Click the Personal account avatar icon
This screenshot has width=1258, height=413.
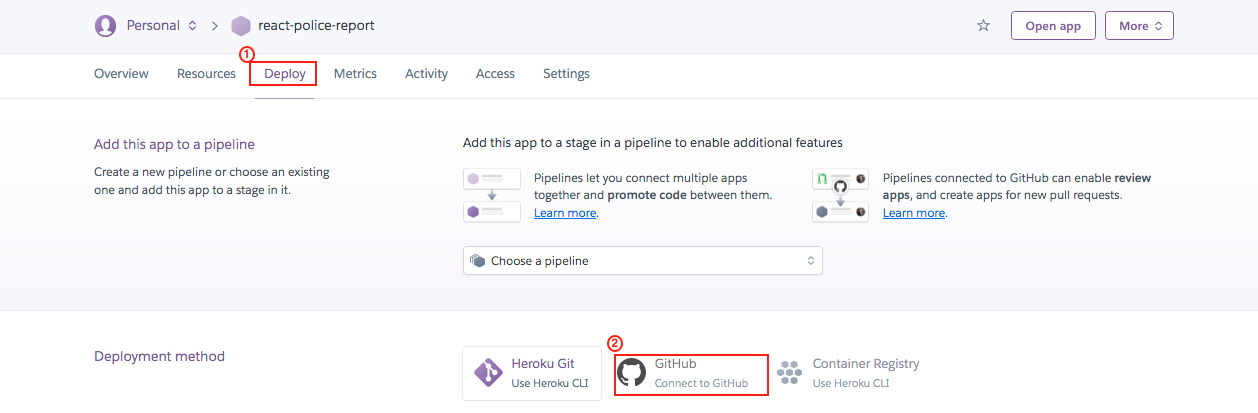pyautogui.click(x=105, y=26)
